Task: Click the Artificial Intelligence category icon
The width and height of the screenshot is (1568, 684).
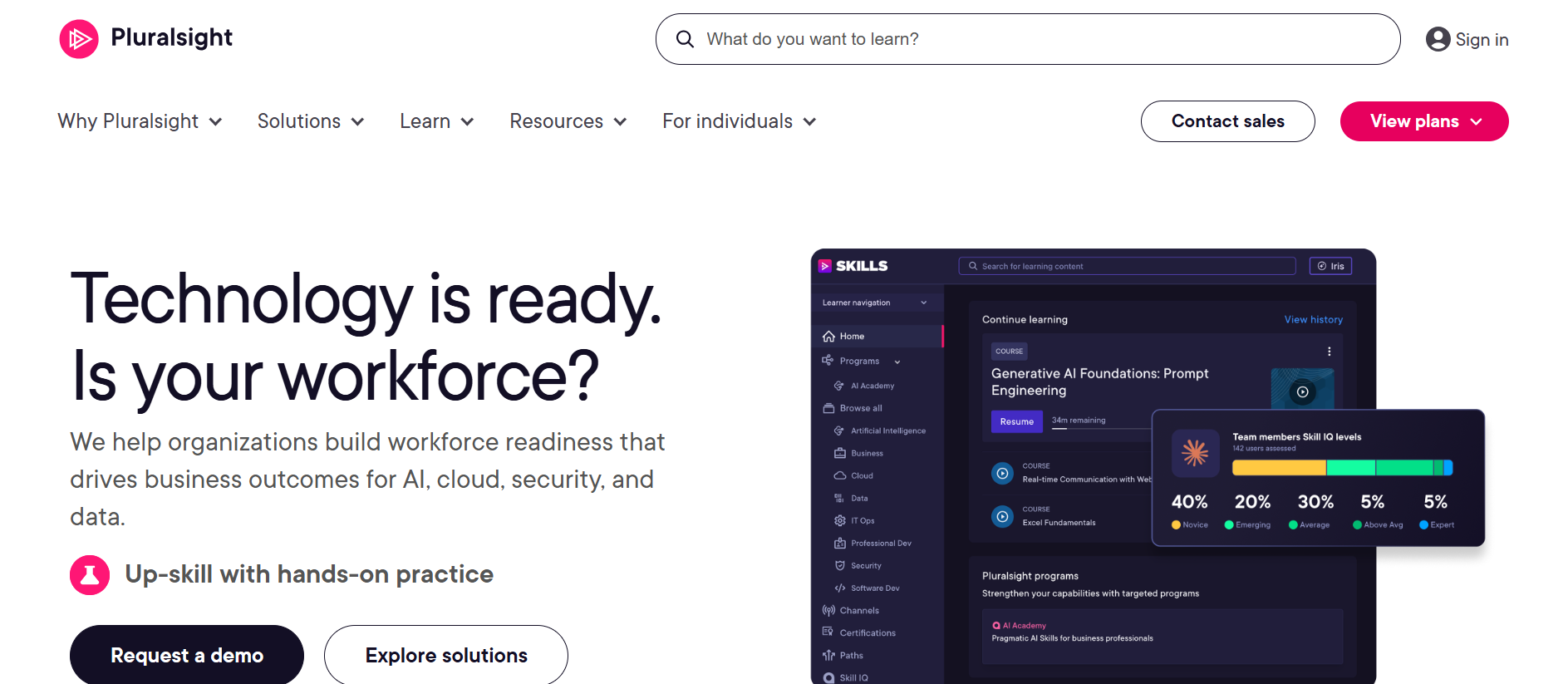Action: [x=839, y=431]
